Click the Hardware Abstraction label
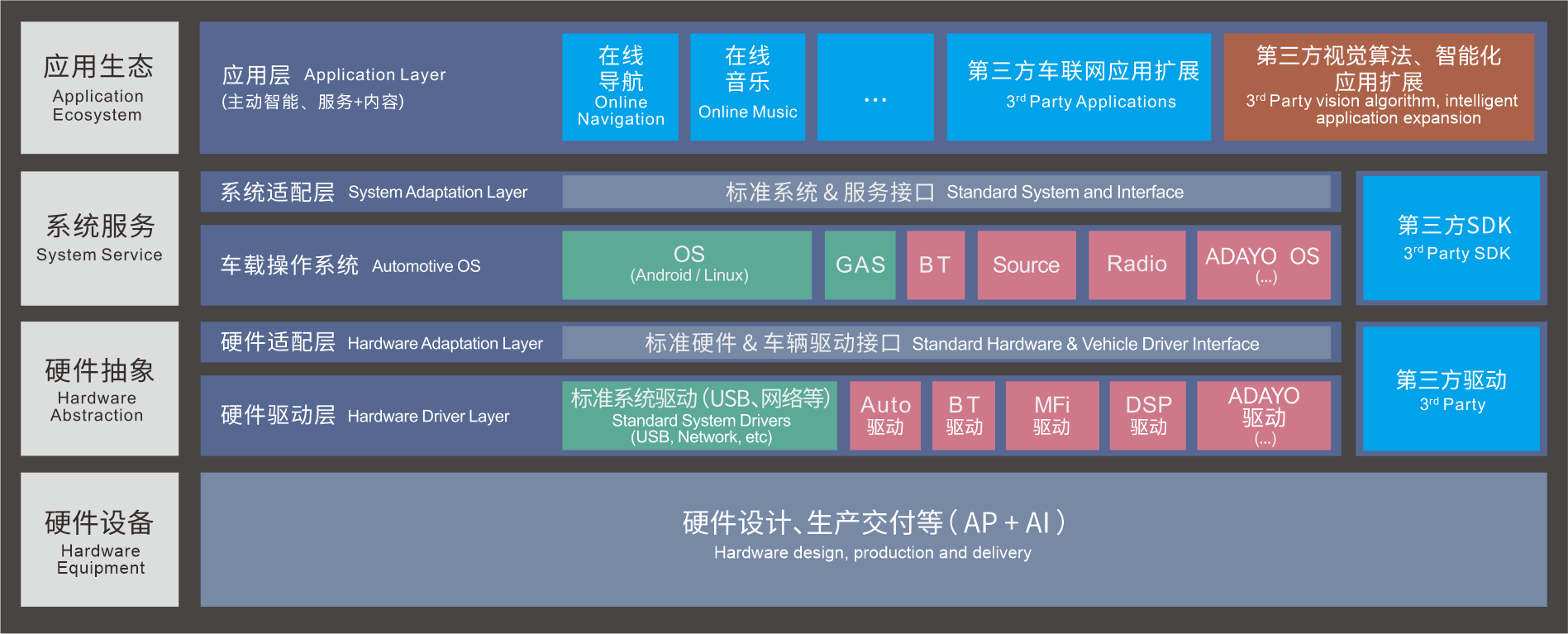Viewport: 1568px width, 634px height. point(99,389)
